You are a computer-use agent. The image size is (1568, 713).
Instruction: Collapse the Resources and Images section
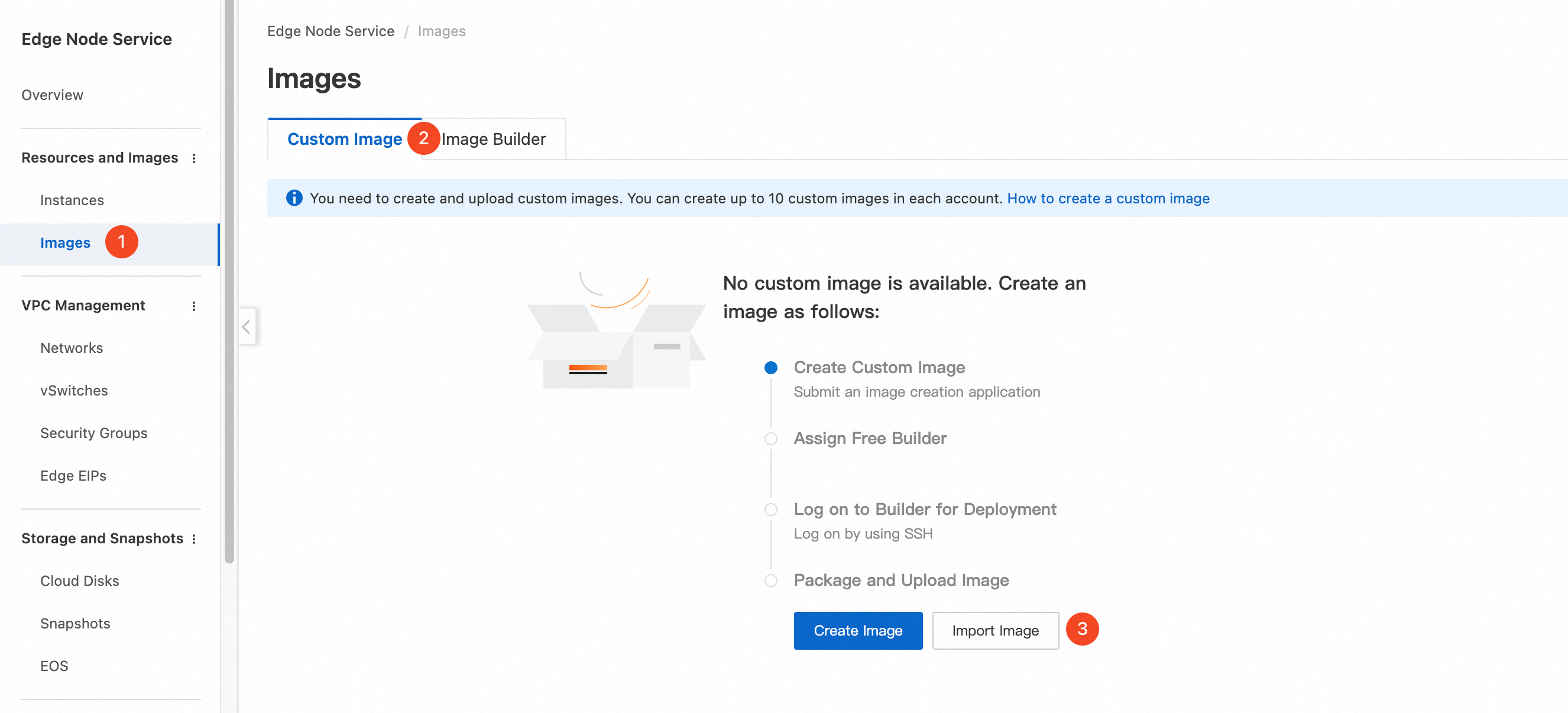click(x=100, y=158)
